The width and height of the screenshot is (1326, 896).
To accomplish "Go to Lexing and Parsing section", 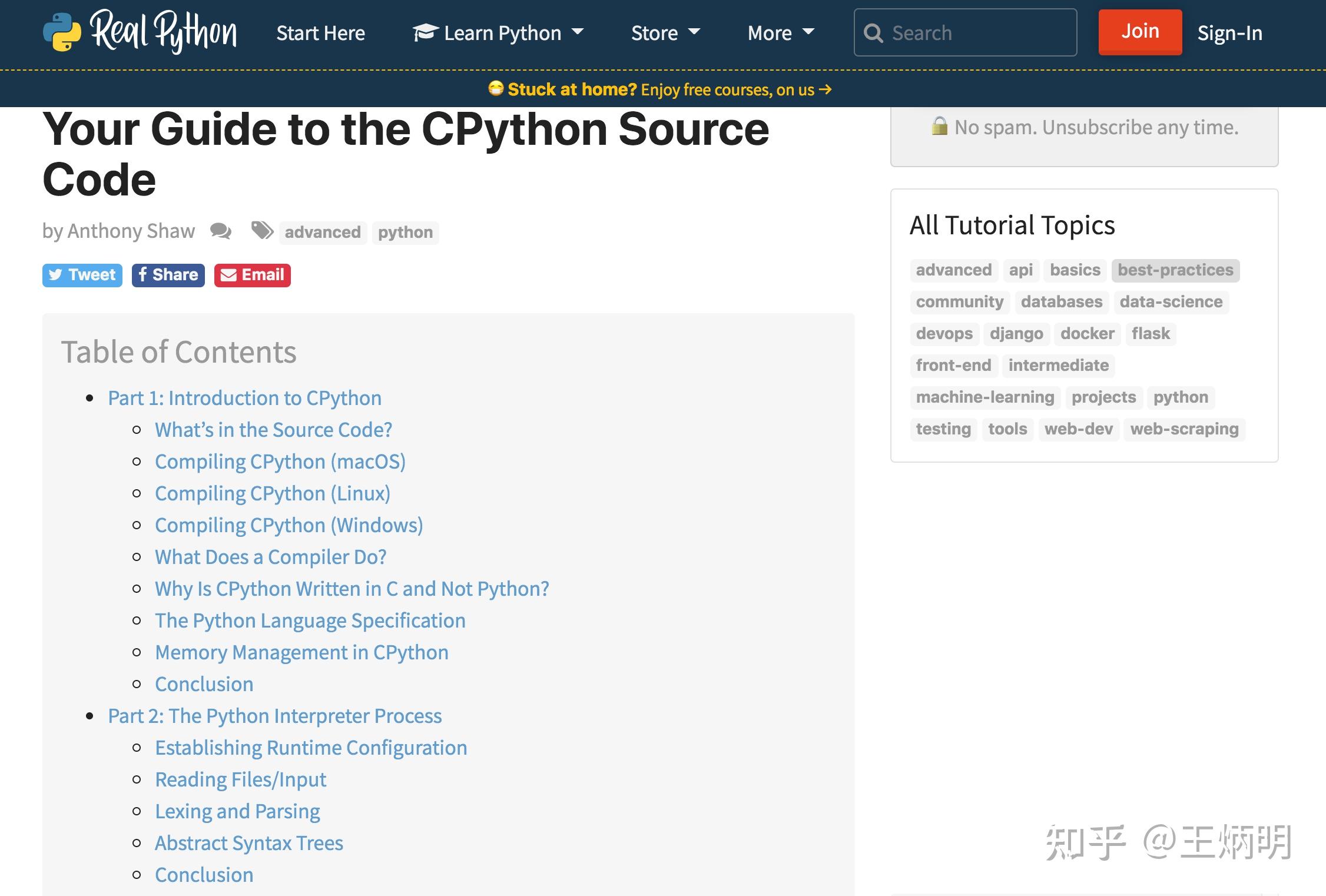I will (x=237, y=811).
